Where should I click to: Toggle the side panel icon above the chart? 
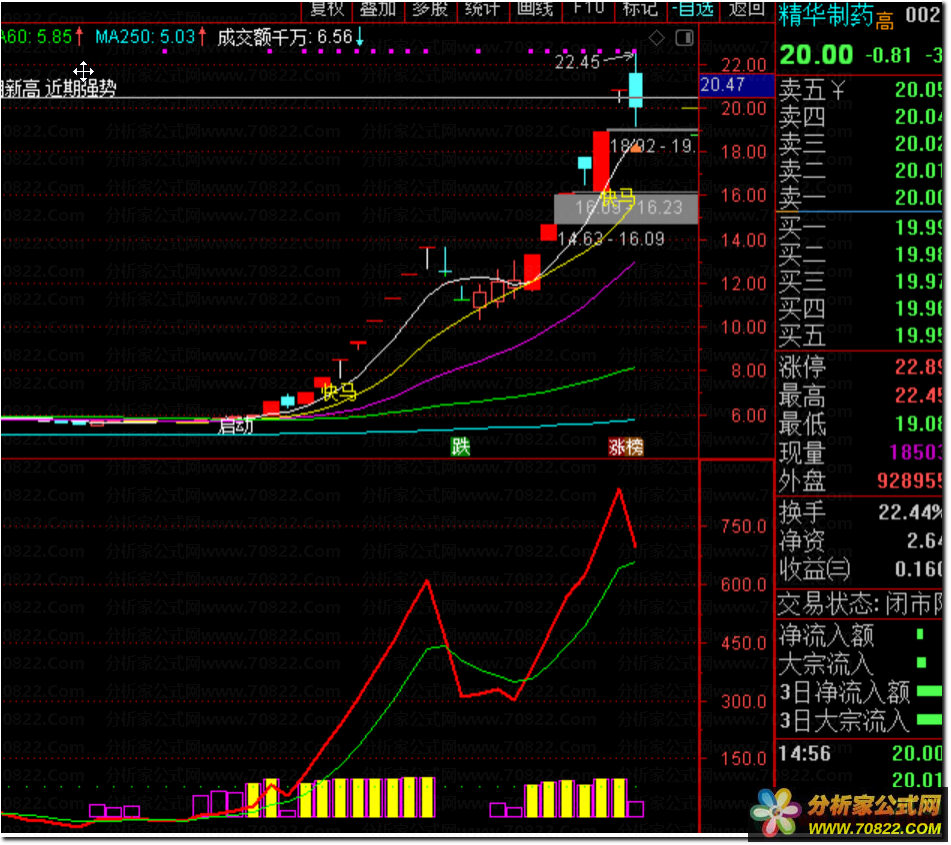[684, 38]
